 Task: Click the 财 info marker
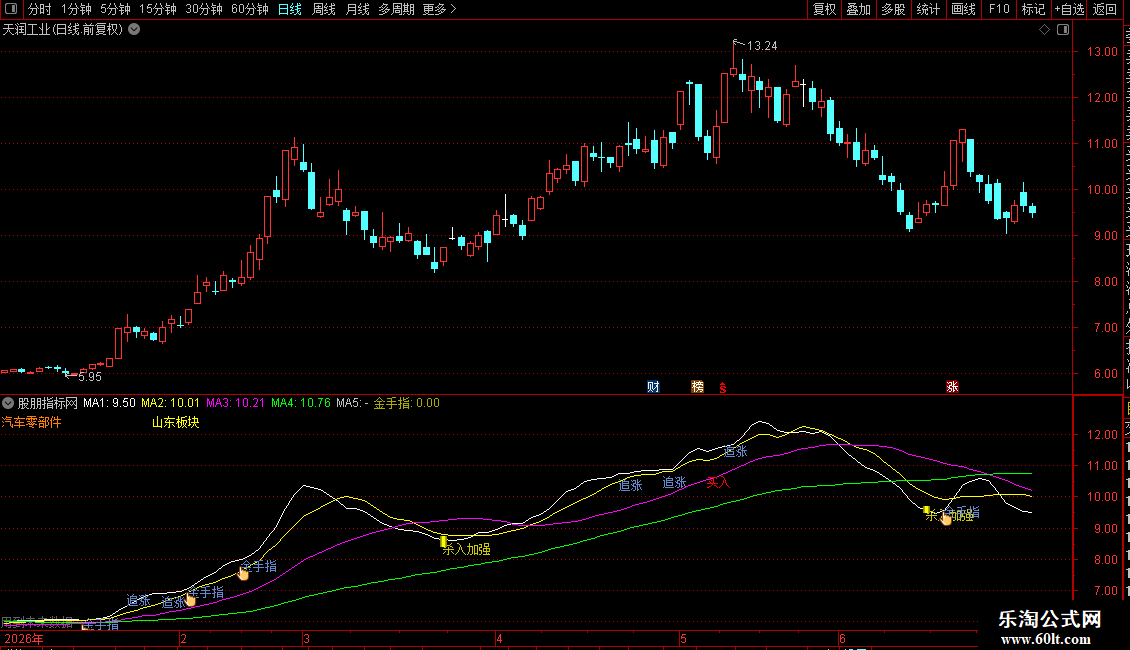click(653, 387)
